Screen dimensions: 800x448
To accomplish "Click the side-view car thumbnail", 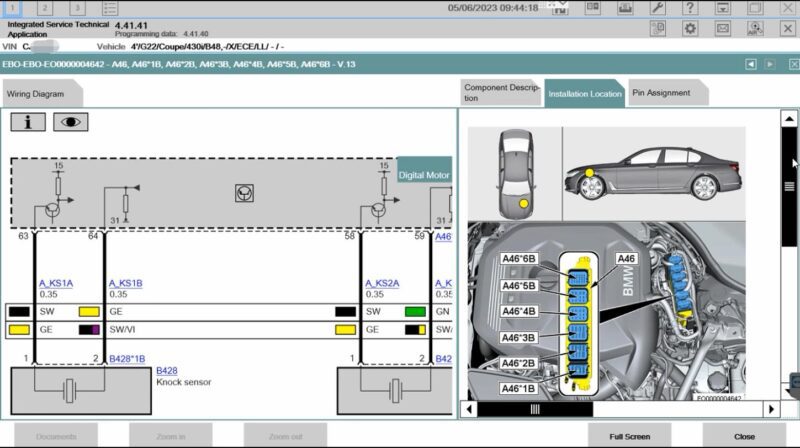I will coord(654,173).
